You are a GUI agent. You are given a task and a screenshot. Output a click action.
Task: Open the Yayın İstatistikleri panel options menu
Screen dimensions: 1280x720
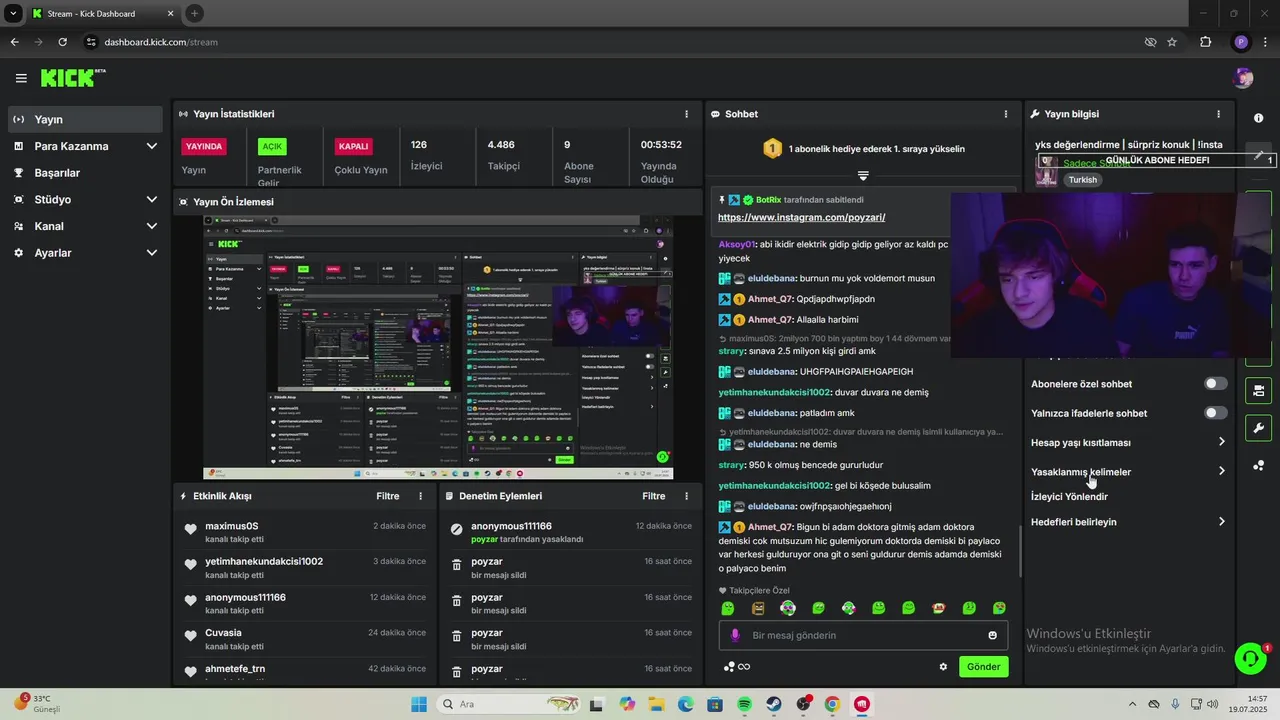(686, 114)
